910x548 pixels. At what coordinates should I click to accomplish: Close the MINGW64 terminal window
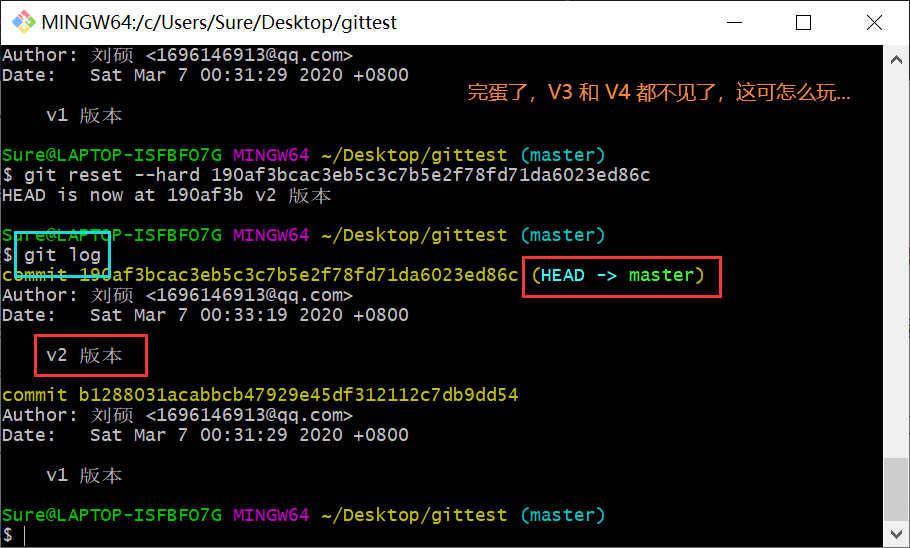874,23
